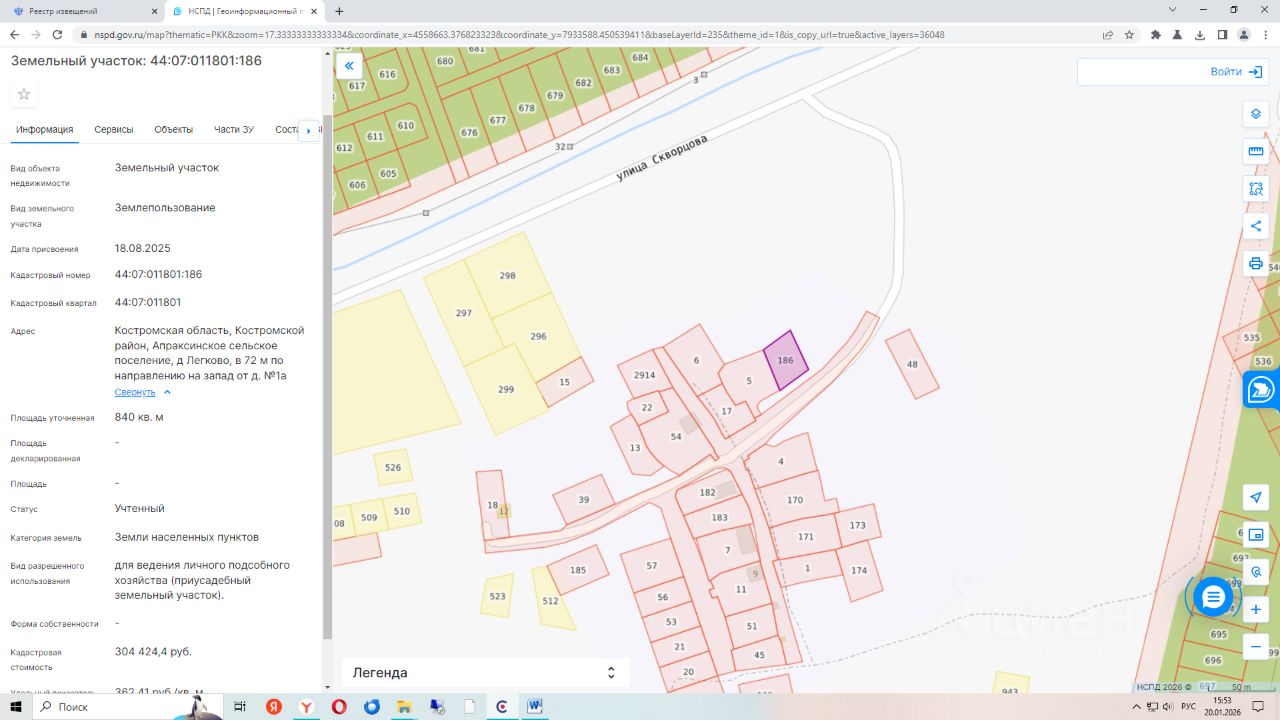Screen dimensions: 1280x720
Task: Zoom in on the map
Action: [x=1256, y=609]
